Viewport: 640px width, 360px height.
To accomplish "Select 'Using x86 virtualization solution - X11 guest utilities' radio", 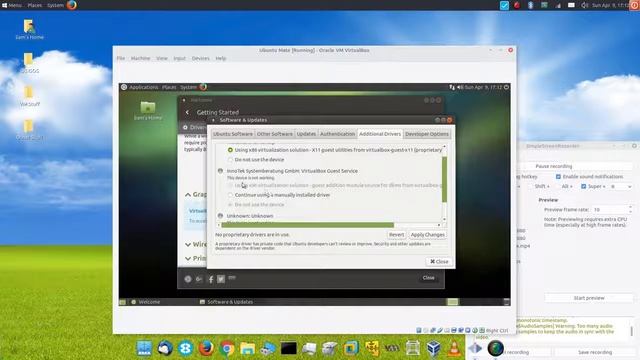I will (230, 150).
